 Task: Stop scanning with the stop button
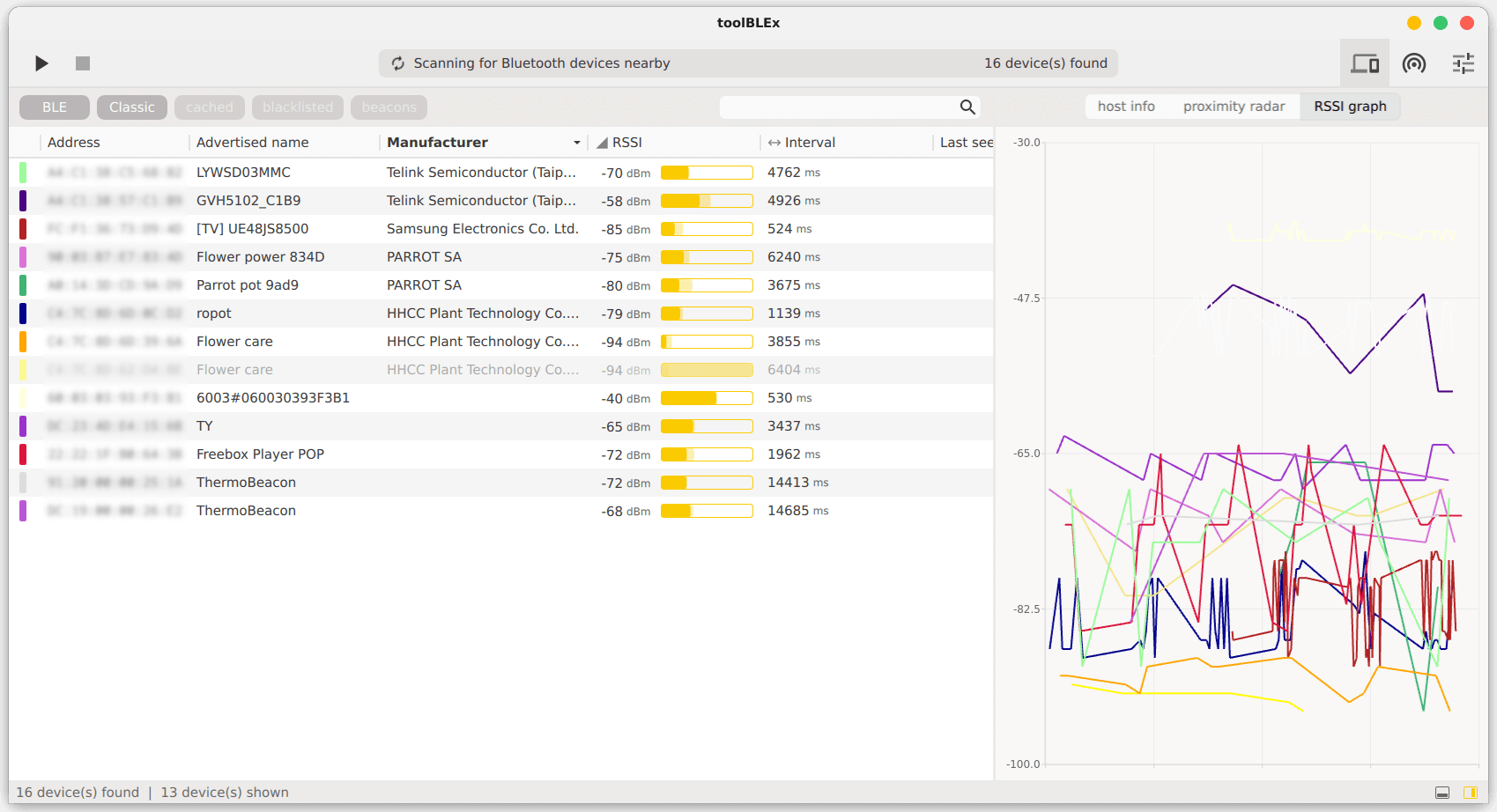83,63
